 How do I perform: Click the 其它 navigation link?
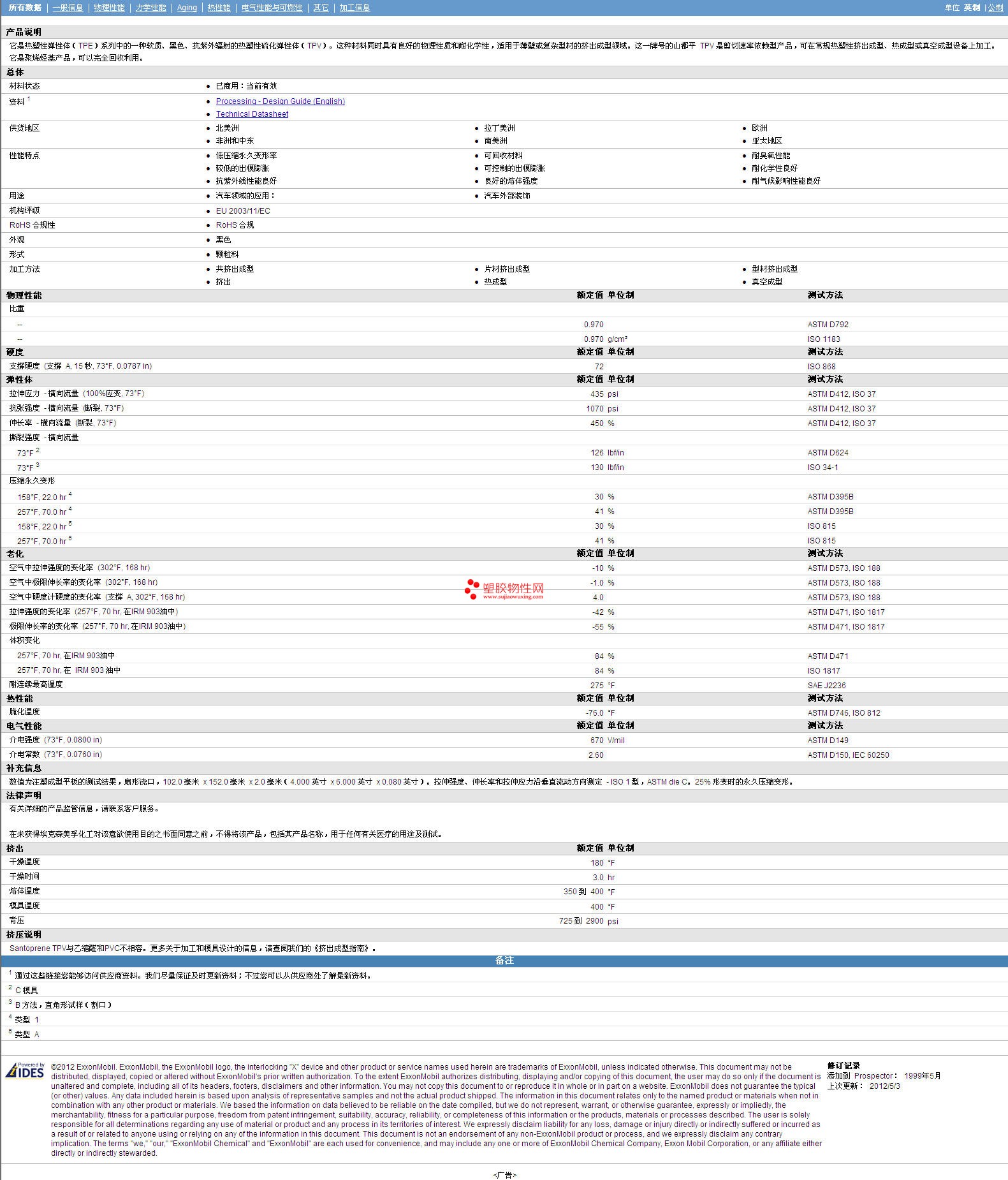coord(321,8)
